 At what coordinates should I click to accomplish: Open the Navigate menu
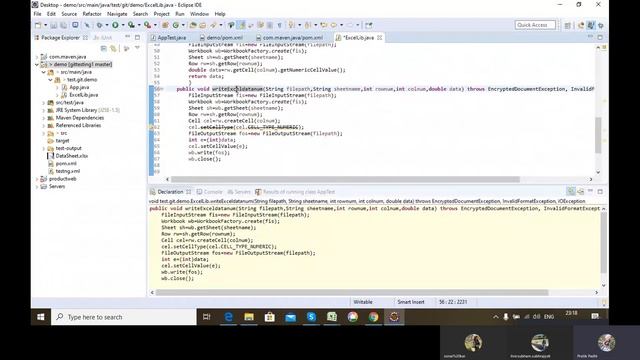click(117, 14)
